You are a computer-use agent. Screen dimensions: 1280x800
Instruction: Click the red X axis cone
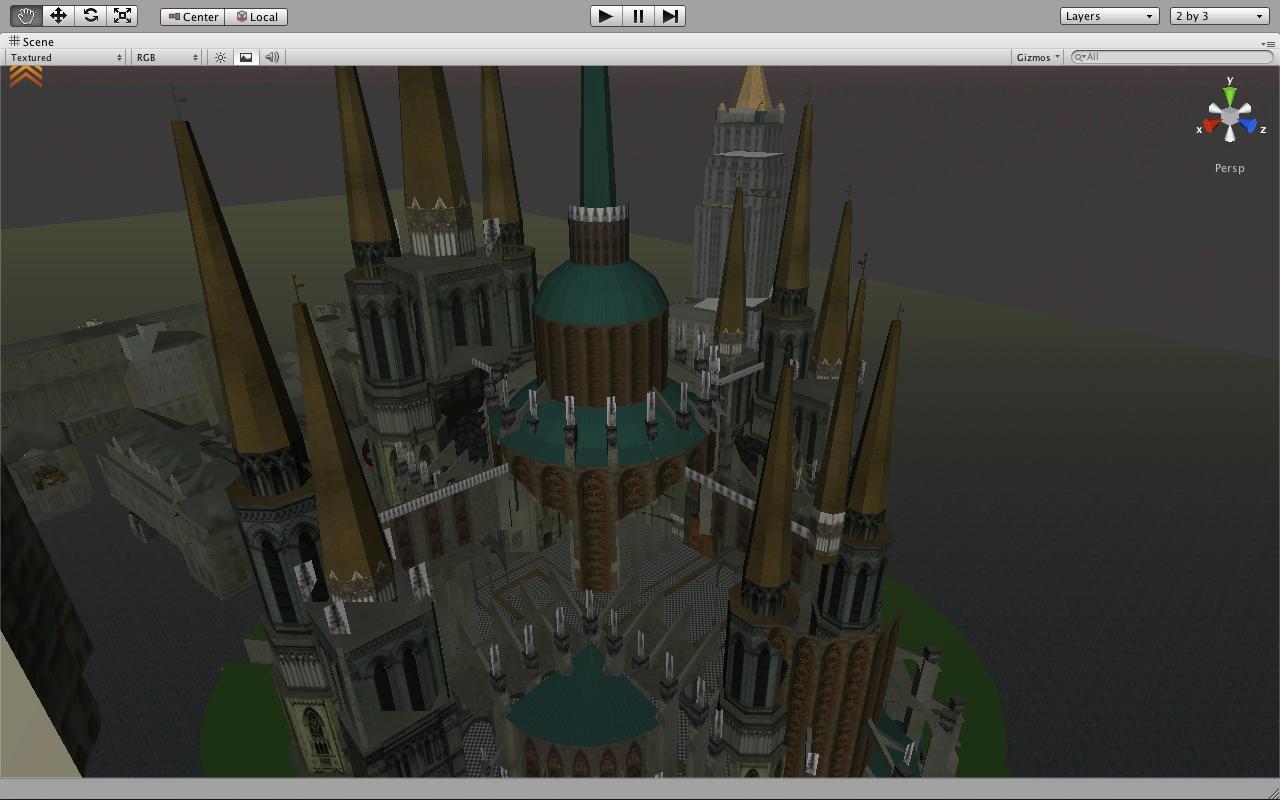[x=1211, y=125]
